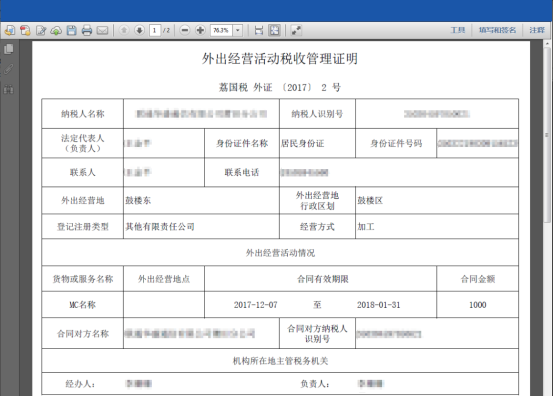Click the 合同金额 column header
Image resolution: width=554 pixels, height=396 pixels.
478,279
